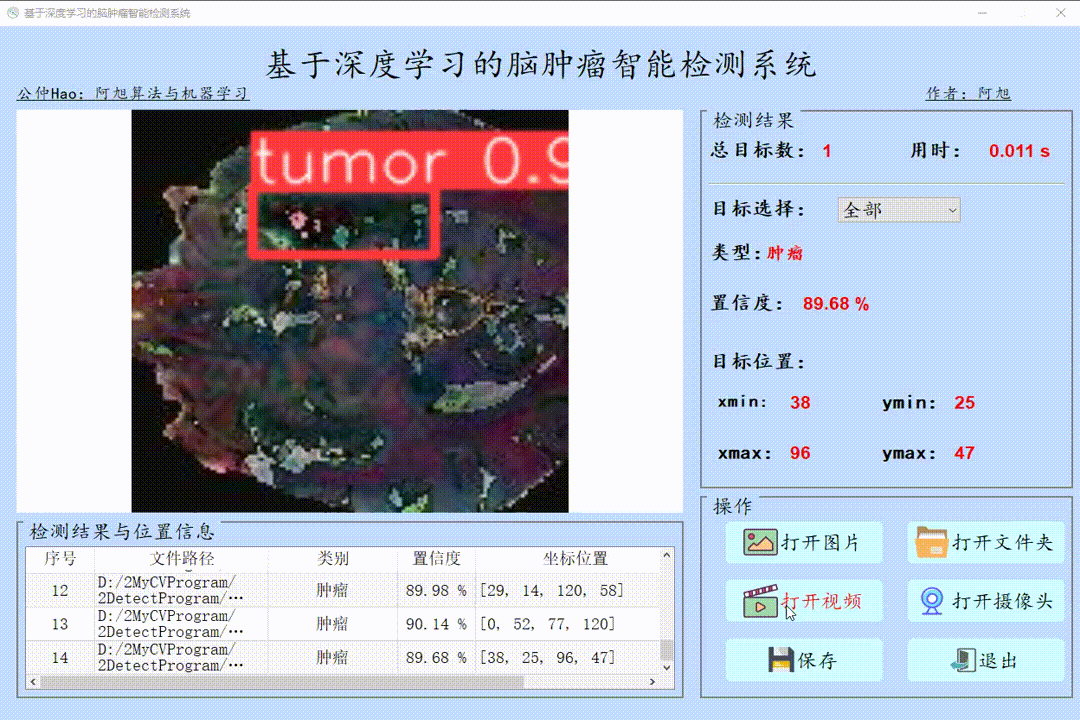This screenshot has width=1080, height=720.
Task: Open an image with 打开图片
Action: (x=803, y=541)
